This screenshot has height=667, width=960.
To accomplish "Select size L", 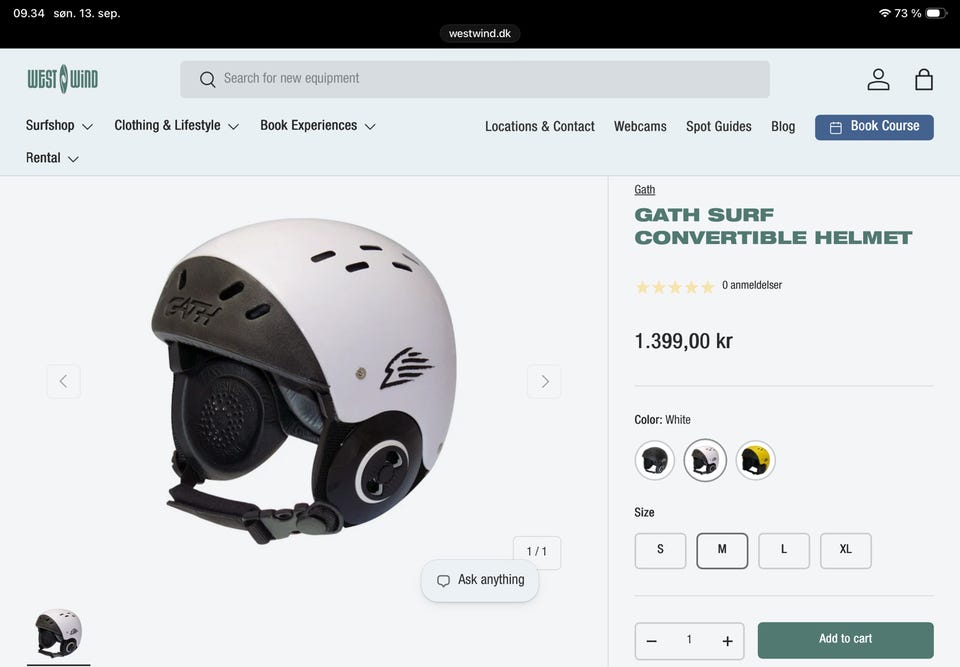I will pyautogui.click(x=784, y=551).
